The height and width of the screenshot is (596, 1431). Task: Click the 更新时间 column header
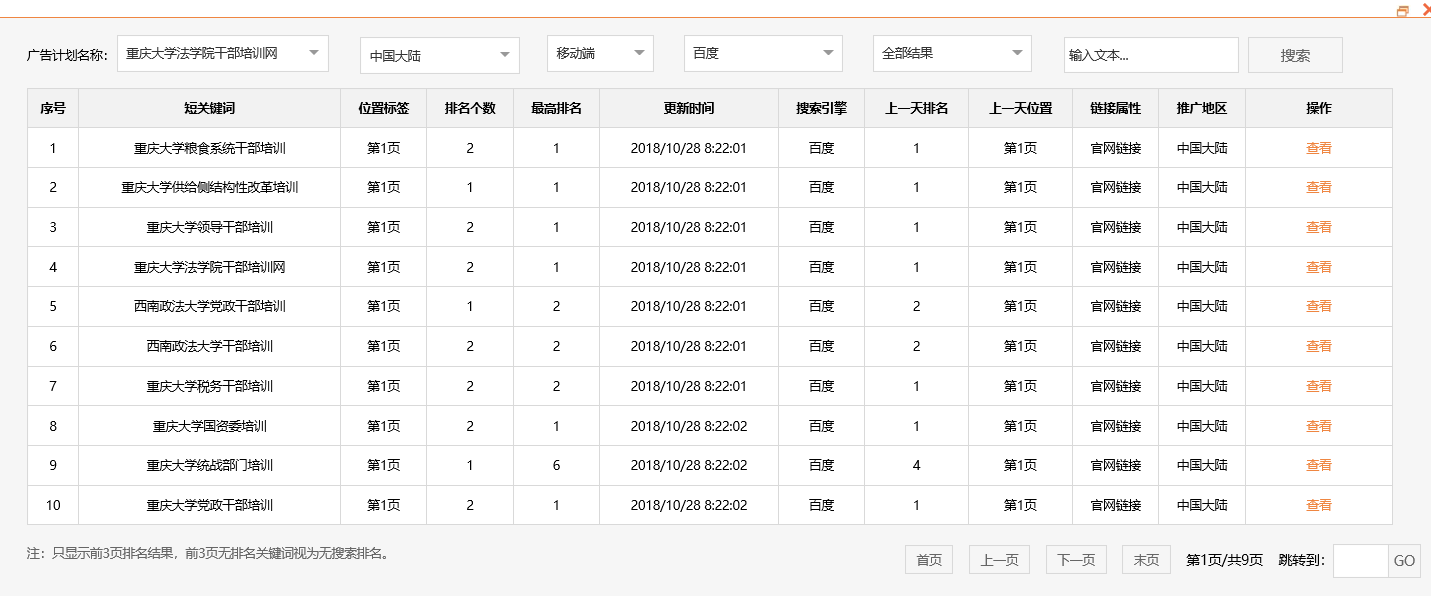pyautogui.click(x=688, y=108)
